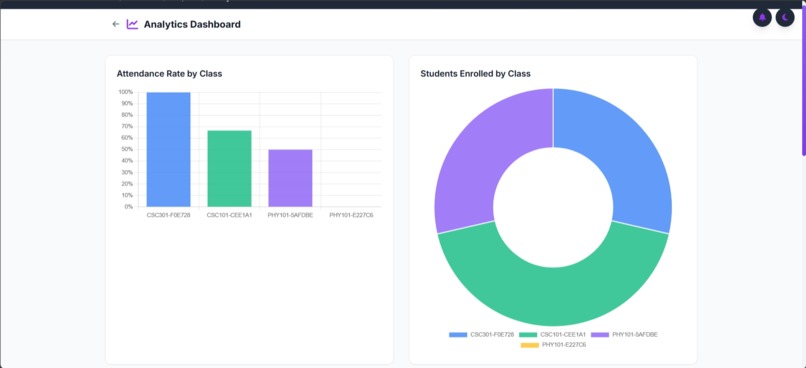The width and height of the screenshot is (806, 368).
Task: Click Attendance Rate by Class heading
Action: pos(169,73)
